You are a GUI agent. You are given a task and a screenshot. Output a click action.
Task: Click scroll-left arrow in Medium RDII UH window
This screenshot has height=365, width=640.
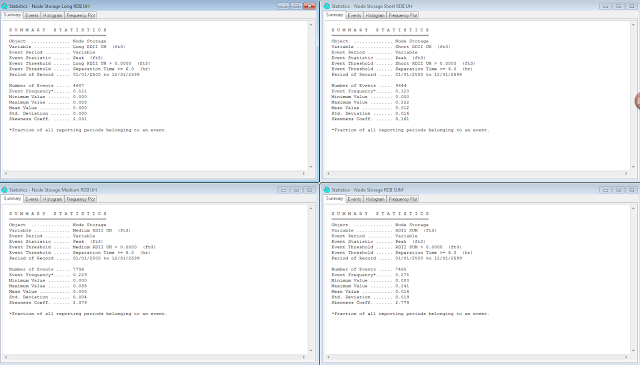[6, 357]
